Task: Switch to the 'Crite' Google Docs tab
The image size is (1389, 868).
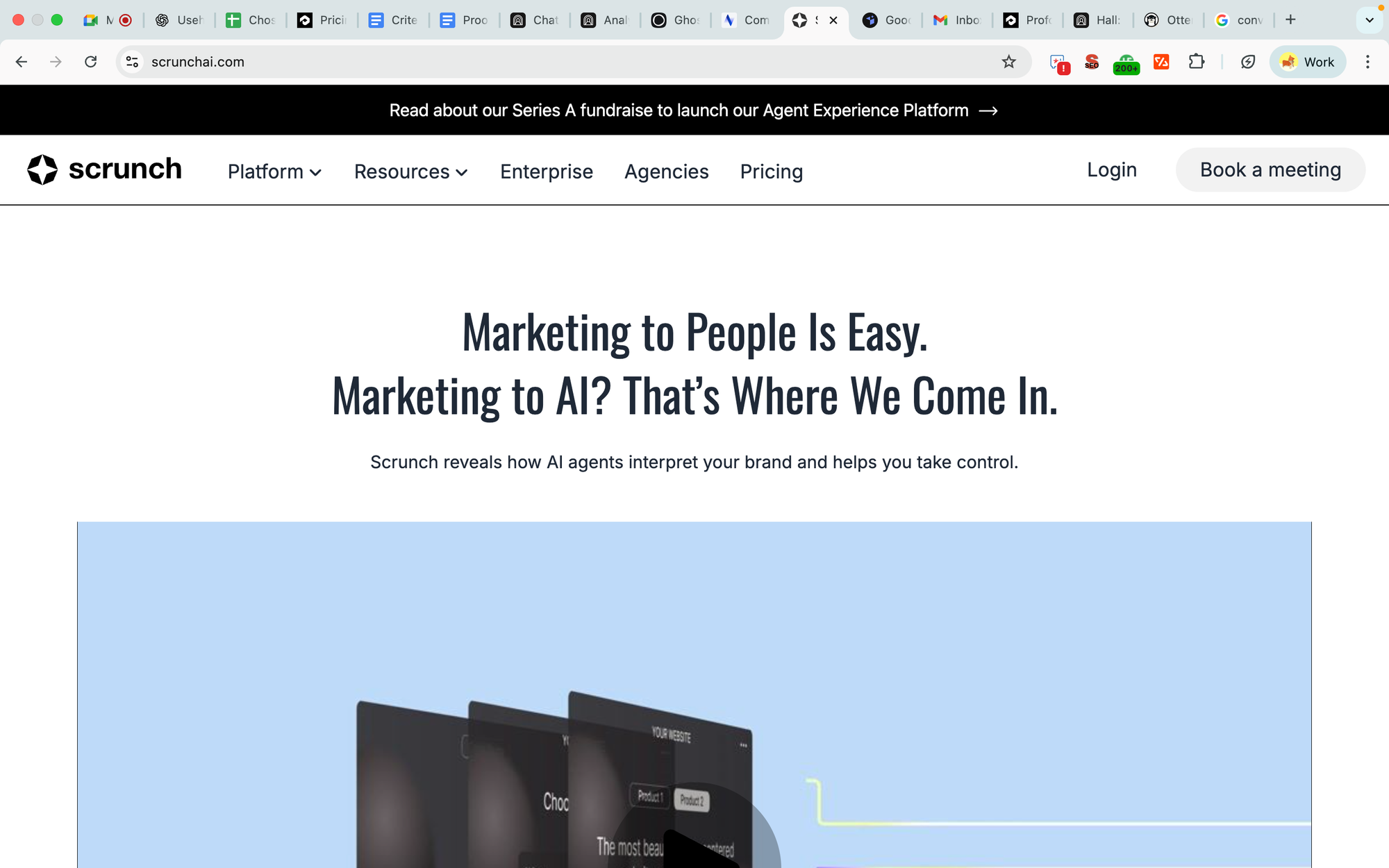Action: [x=393, y=20]
